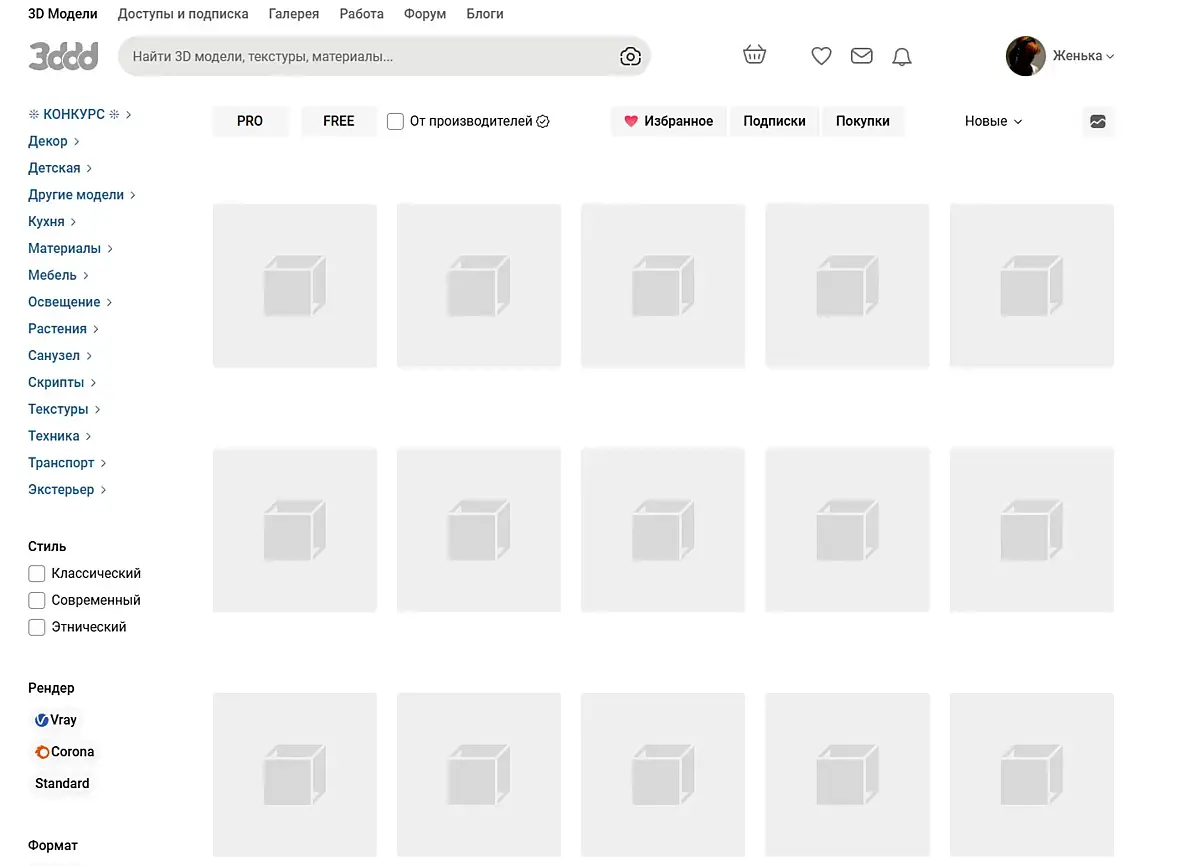Viewport: 1180px width, 866px height.
Task: Open the КОНКУРС link
Action: (x=80, y=114)
